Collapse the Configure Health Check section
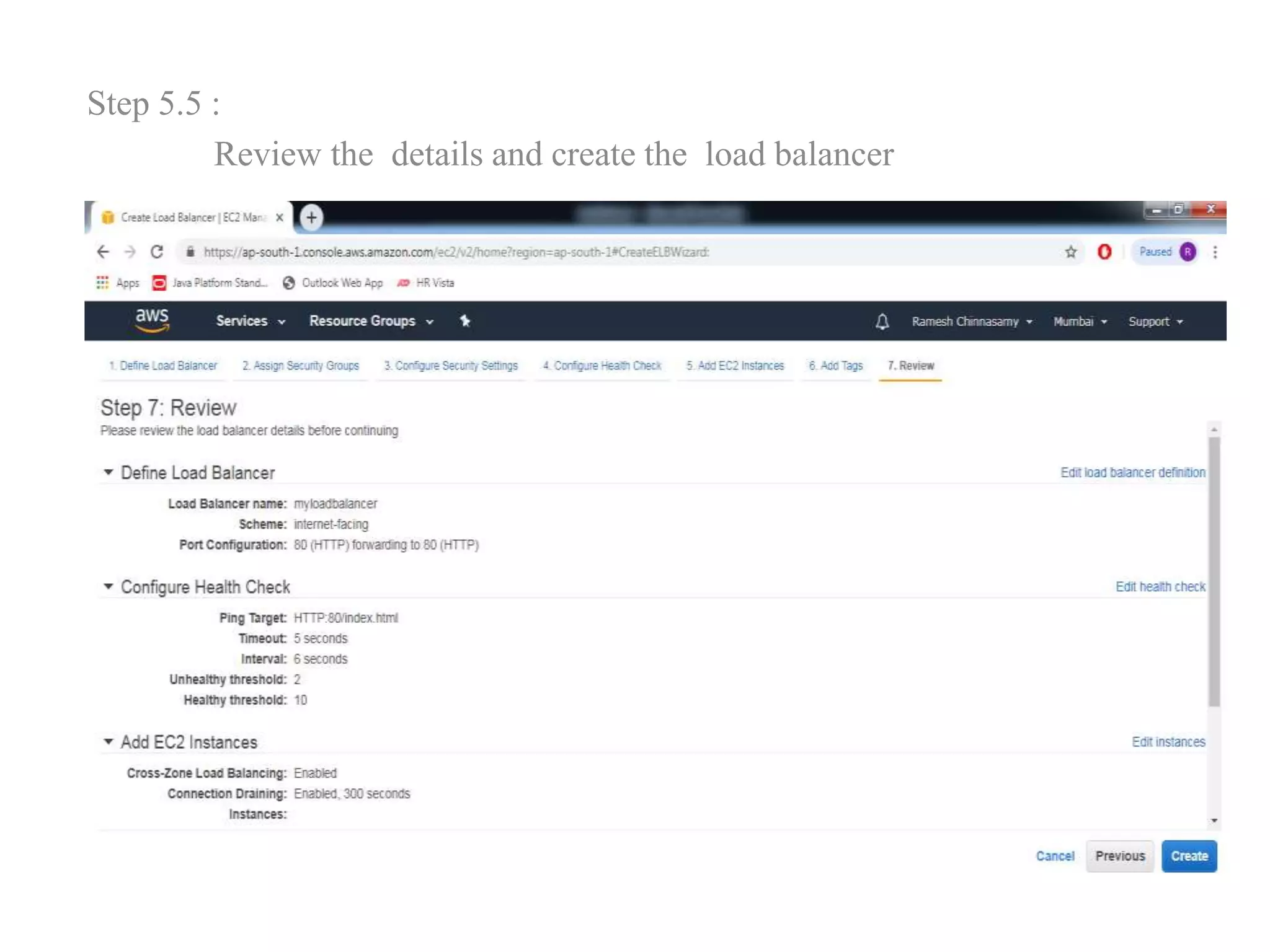 pos(109,586)
